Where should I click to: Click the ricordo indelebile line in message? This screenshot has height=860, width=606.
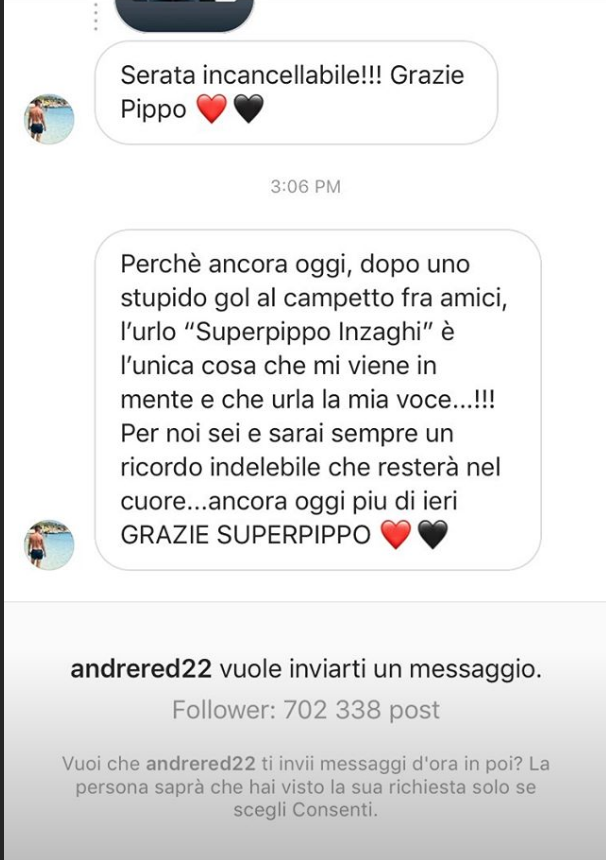pyautogui.click(x=310, y=467)
